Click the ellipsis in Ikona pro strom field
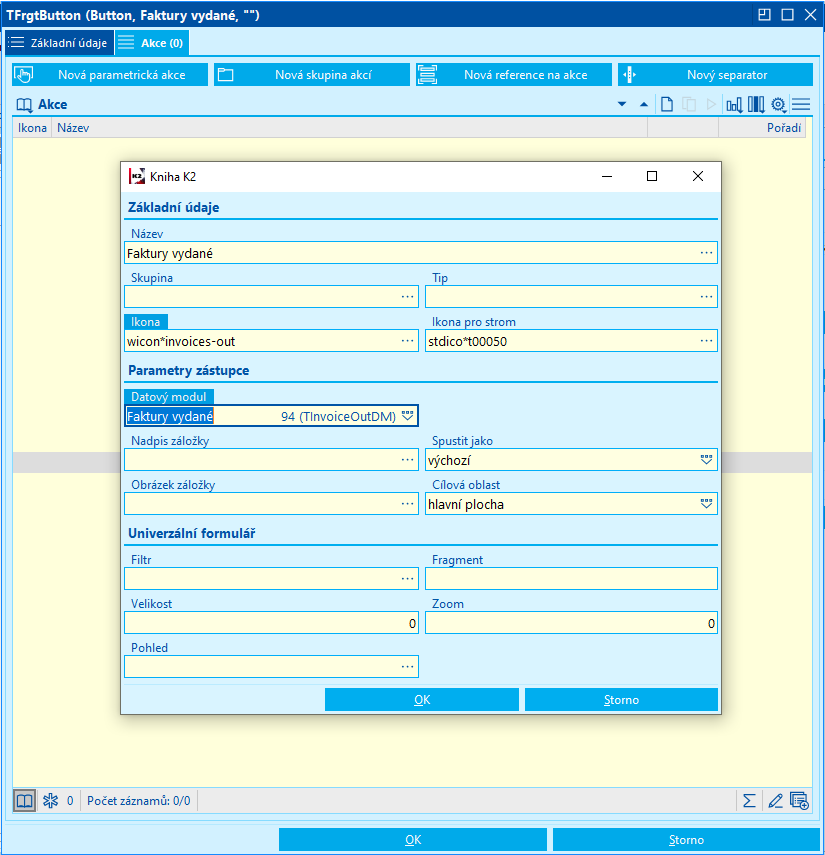The width and height of the screenshot is (825, 855). point(706,341)
